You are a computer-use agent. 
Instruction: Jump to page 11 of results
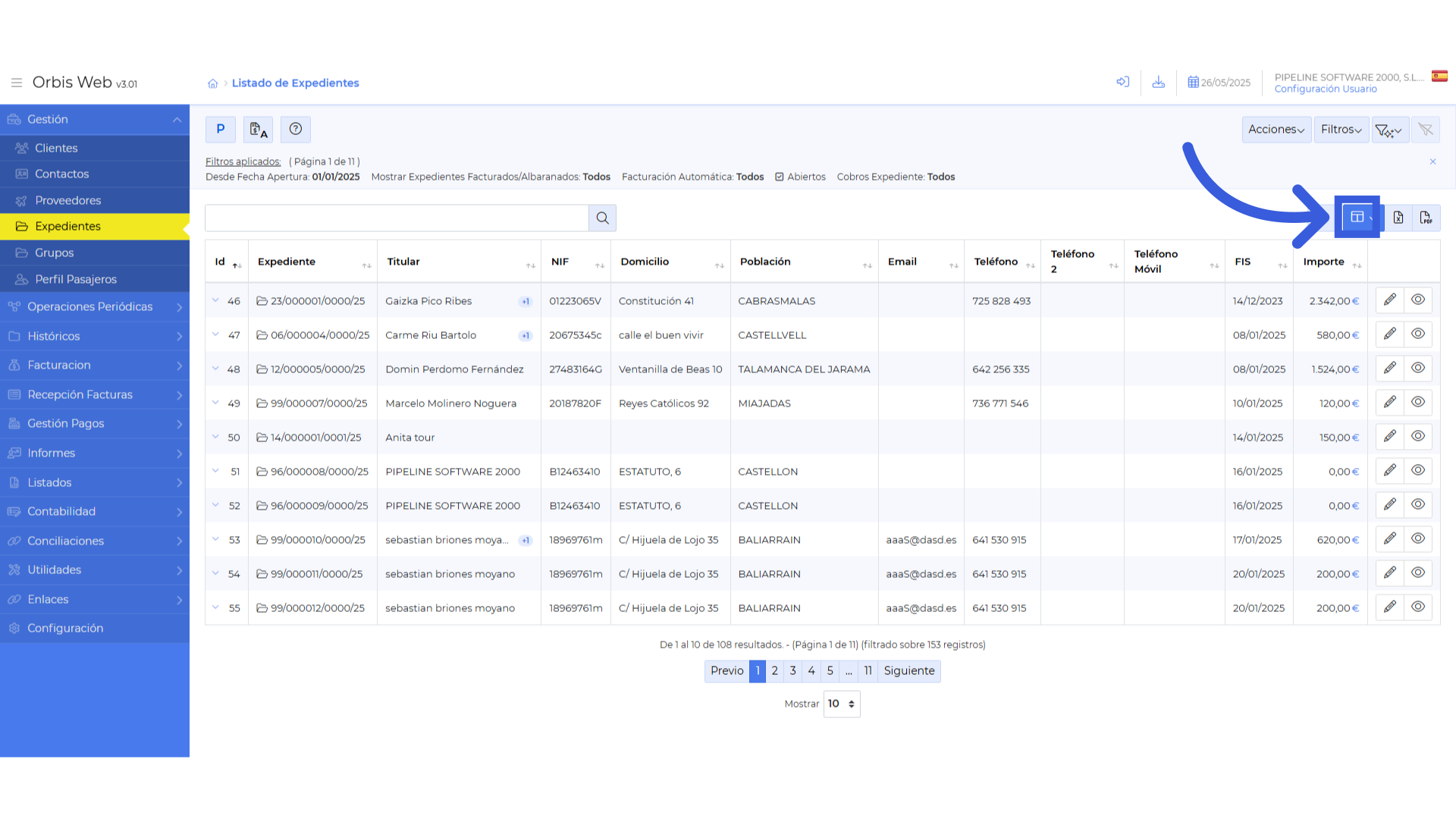point(868,671)
